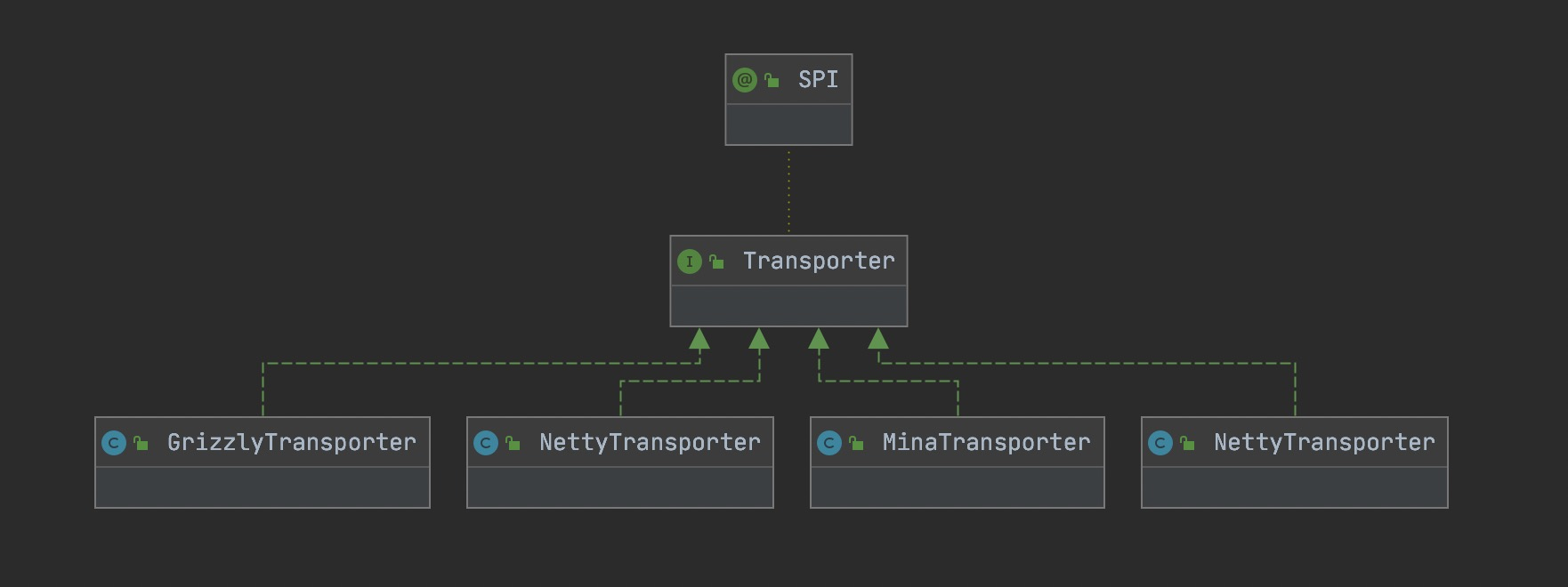Viewport: 1568px width, 587px height.
Task: Click the class C icon on MinaTransporter
Action: 828,443
